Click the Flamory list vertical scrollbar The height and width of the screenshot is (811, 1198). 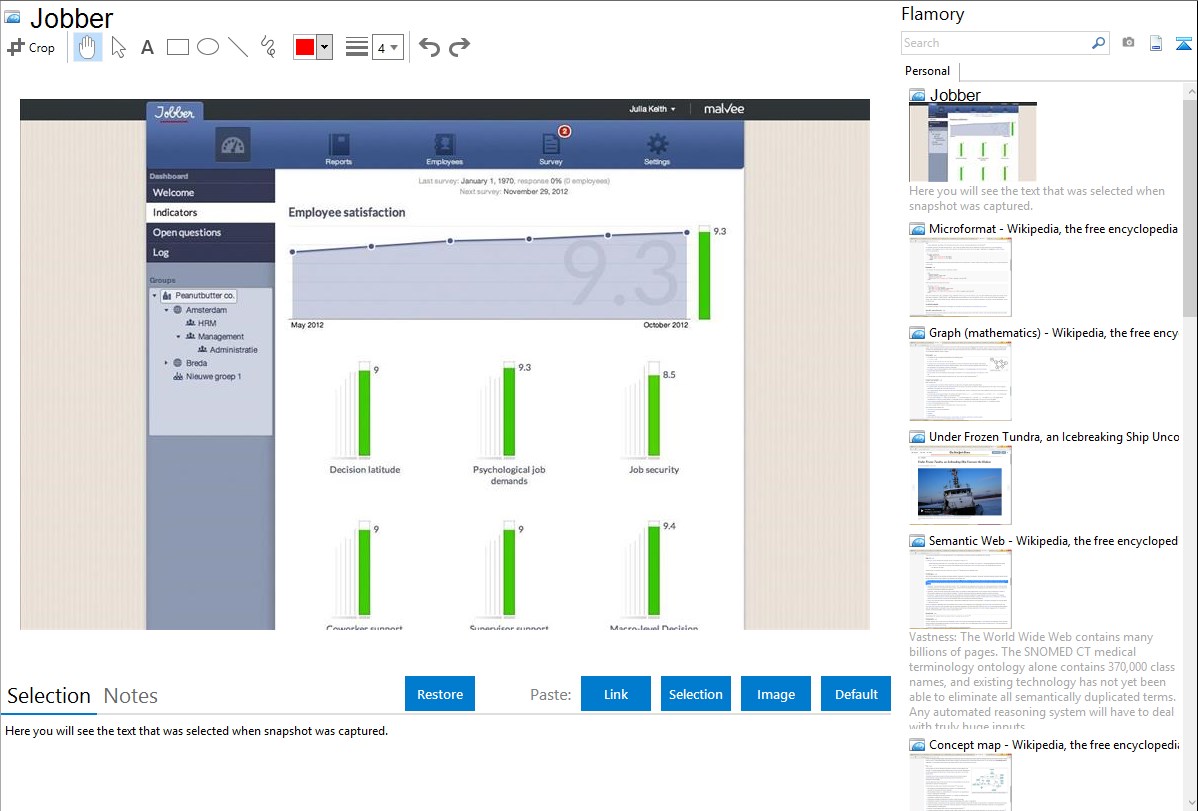pyautogui.click(x=1190, y=206)
